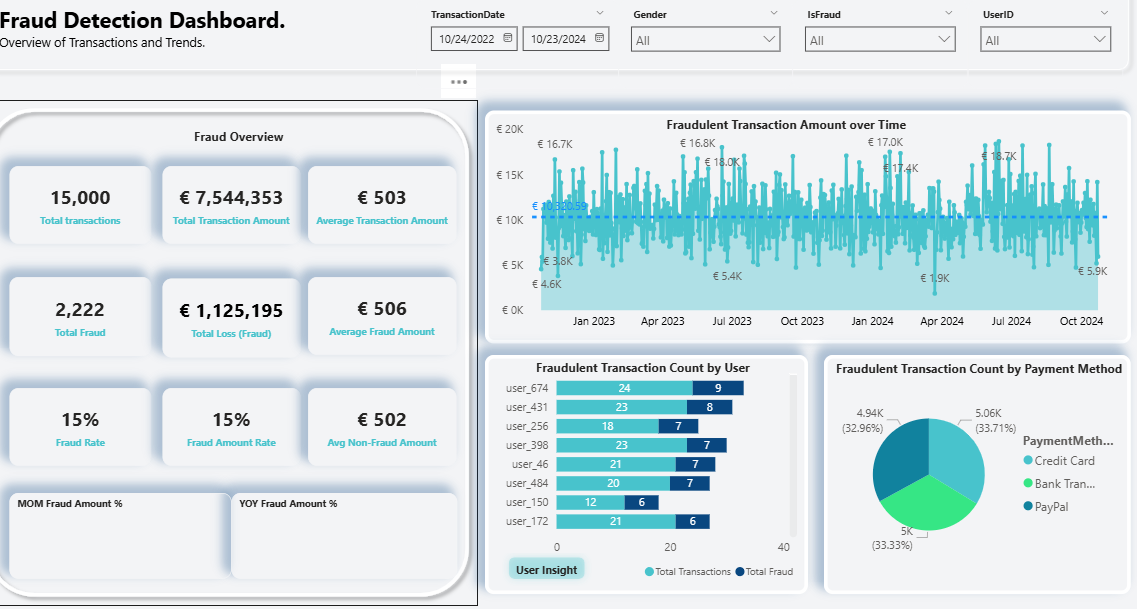Click the user_46 row label
This screenshot has height=609, width=1137.
tap(530, 464)
